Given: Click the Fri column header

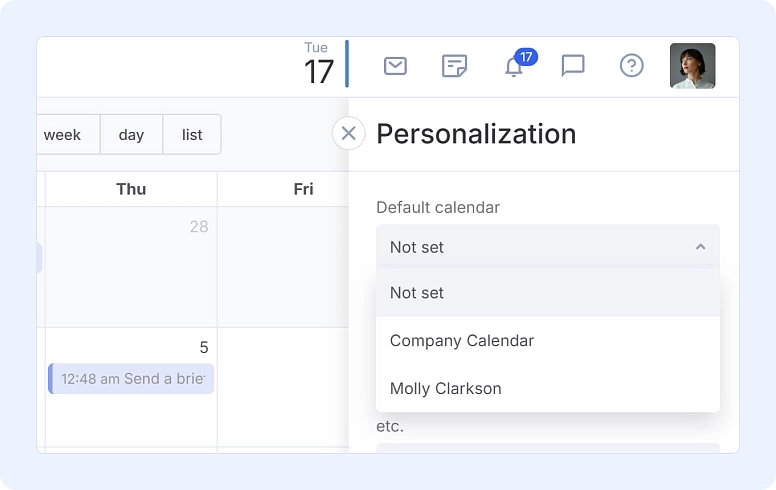Looking at the screenshot, I should click(303, 189).
